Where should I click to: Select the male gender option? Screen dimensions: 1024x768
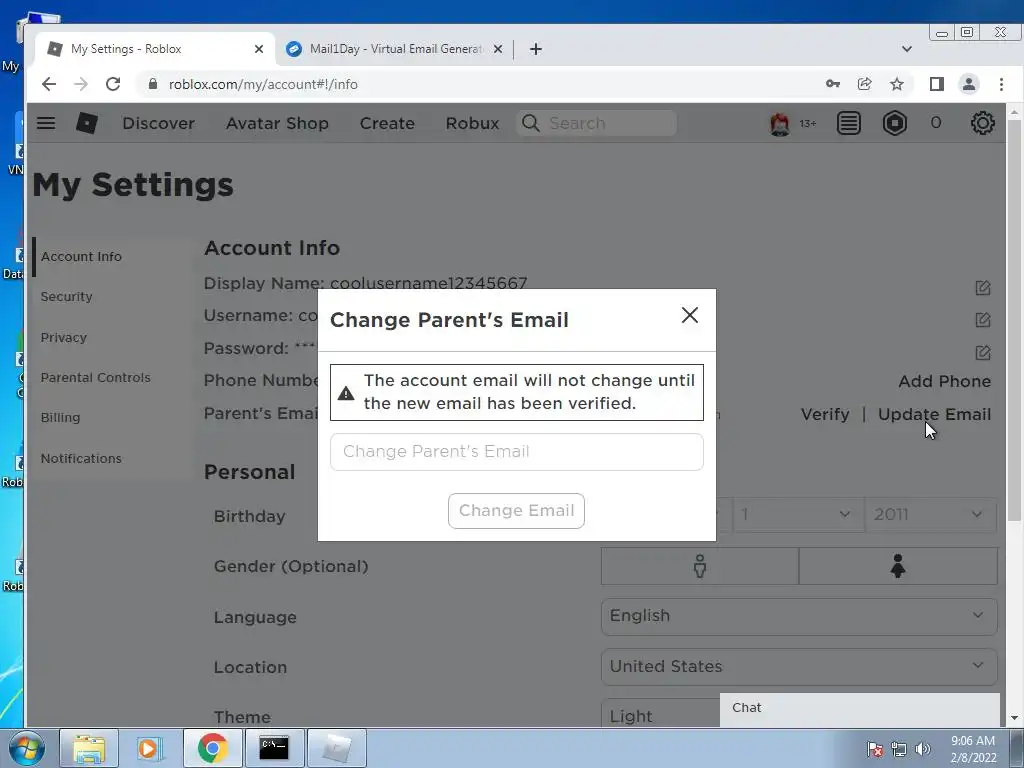pyautogui.click(x=699, y=566)
